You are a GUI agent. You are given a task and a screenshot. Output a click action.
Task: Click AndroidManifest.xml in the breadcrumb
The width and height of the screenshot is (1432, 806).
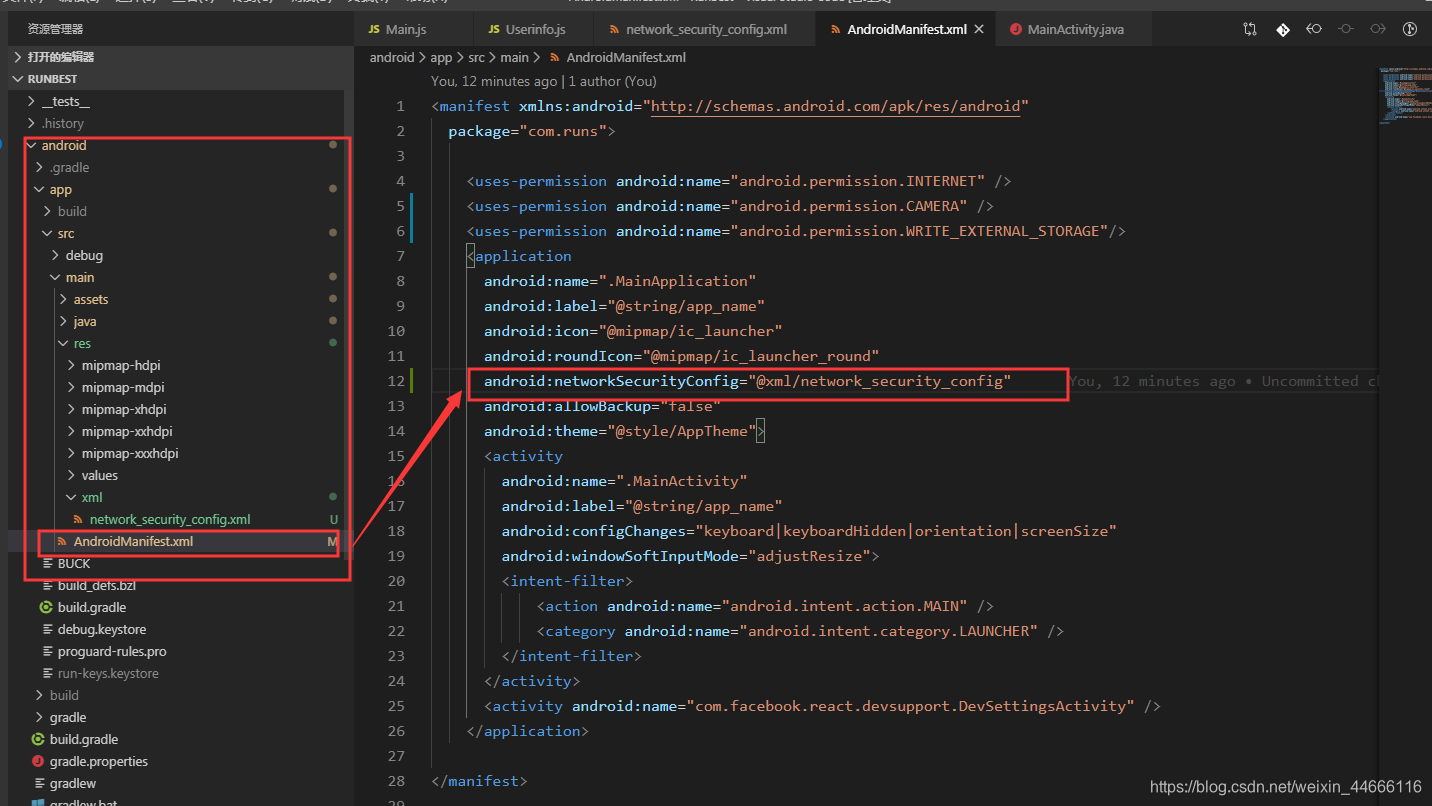[626, 57]
